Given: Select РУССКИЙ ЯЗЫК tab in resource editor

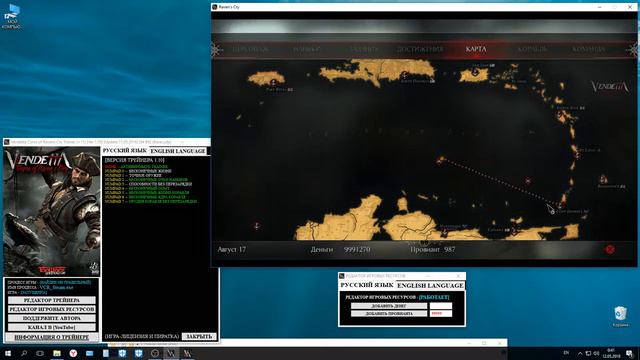Looking at the screenshot, I should 367,285.
